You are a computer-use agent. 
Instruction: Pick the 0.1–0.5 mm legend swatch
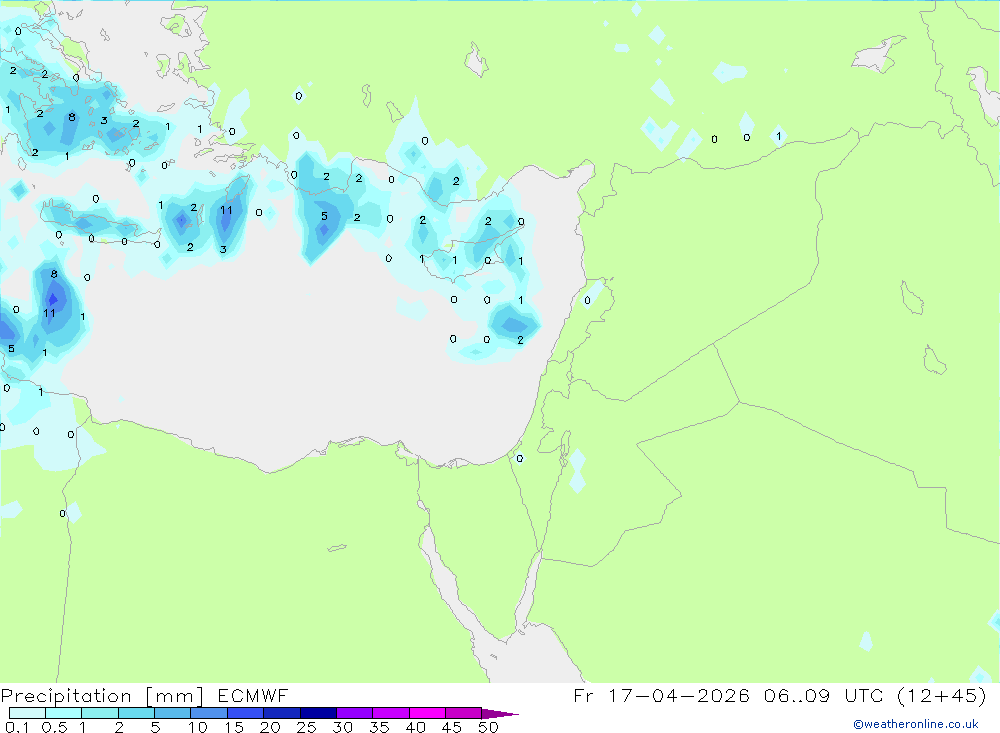[27, 713]
